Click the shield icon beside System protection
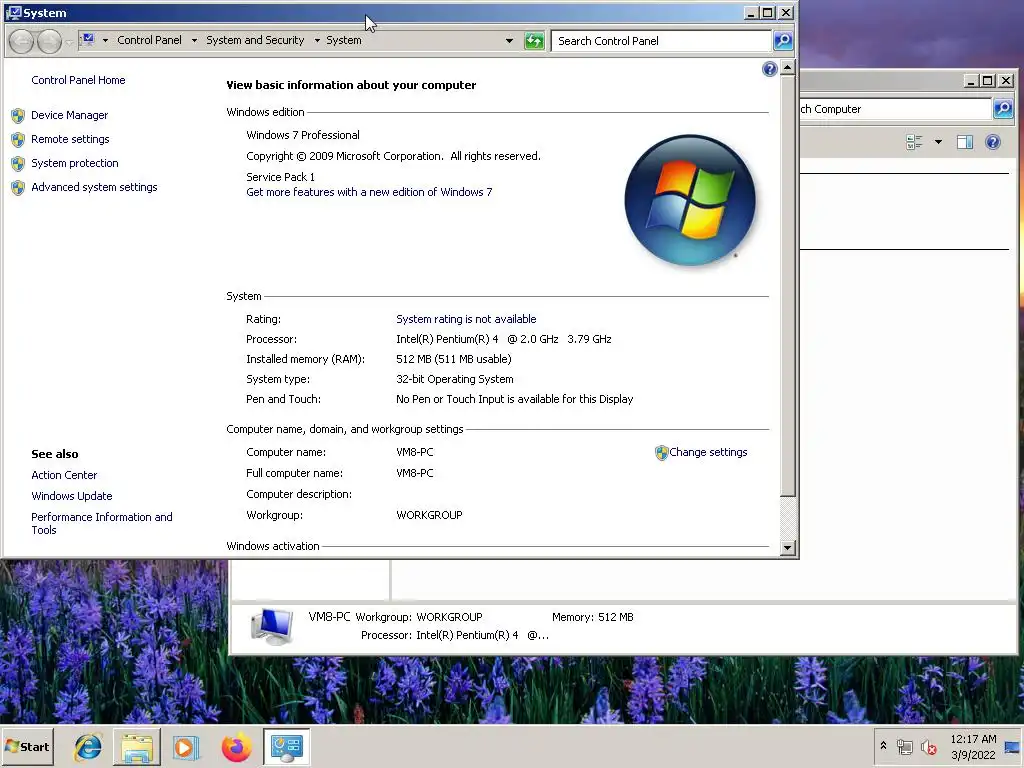The height and width of the screenshot is (768, 1024). (18, 164)
